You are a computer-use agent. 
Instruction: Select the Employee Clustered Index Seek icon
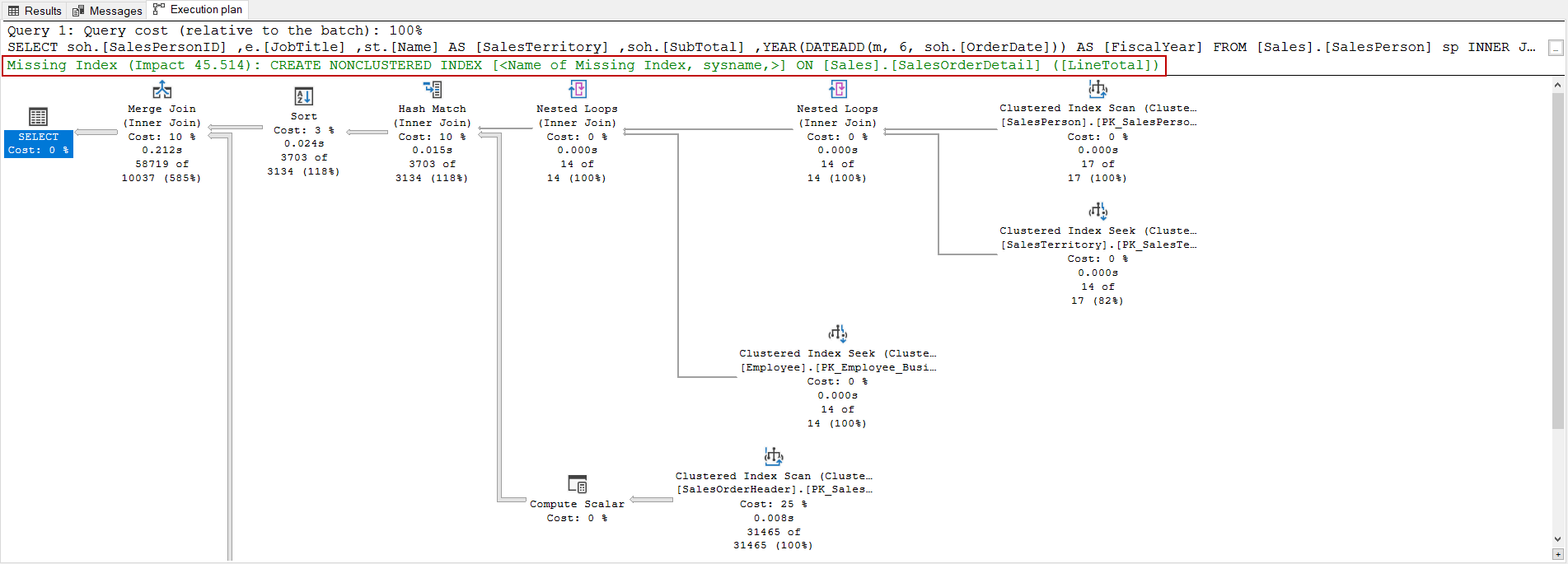tap(838, 333)
